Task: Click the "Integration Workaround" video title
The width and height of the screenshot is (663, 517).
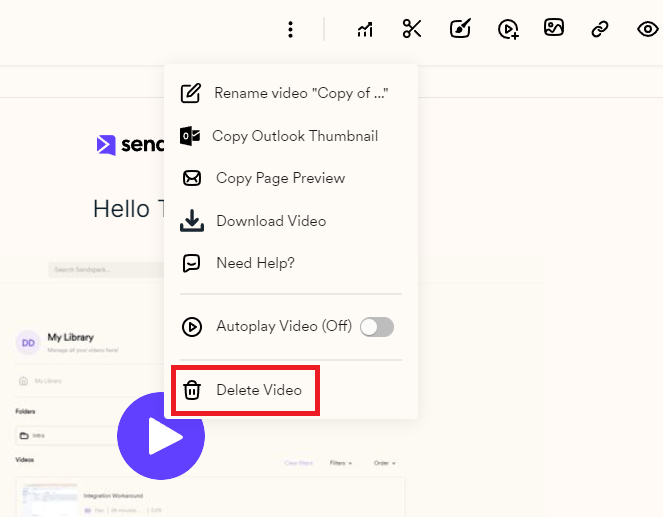Action: (113, 495)
